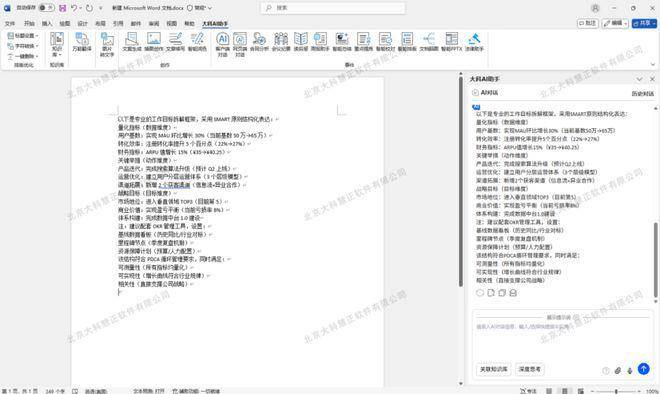Expand the 一键删除 dropdown
The height and width of the screenshot is (394, 660).
23,56
